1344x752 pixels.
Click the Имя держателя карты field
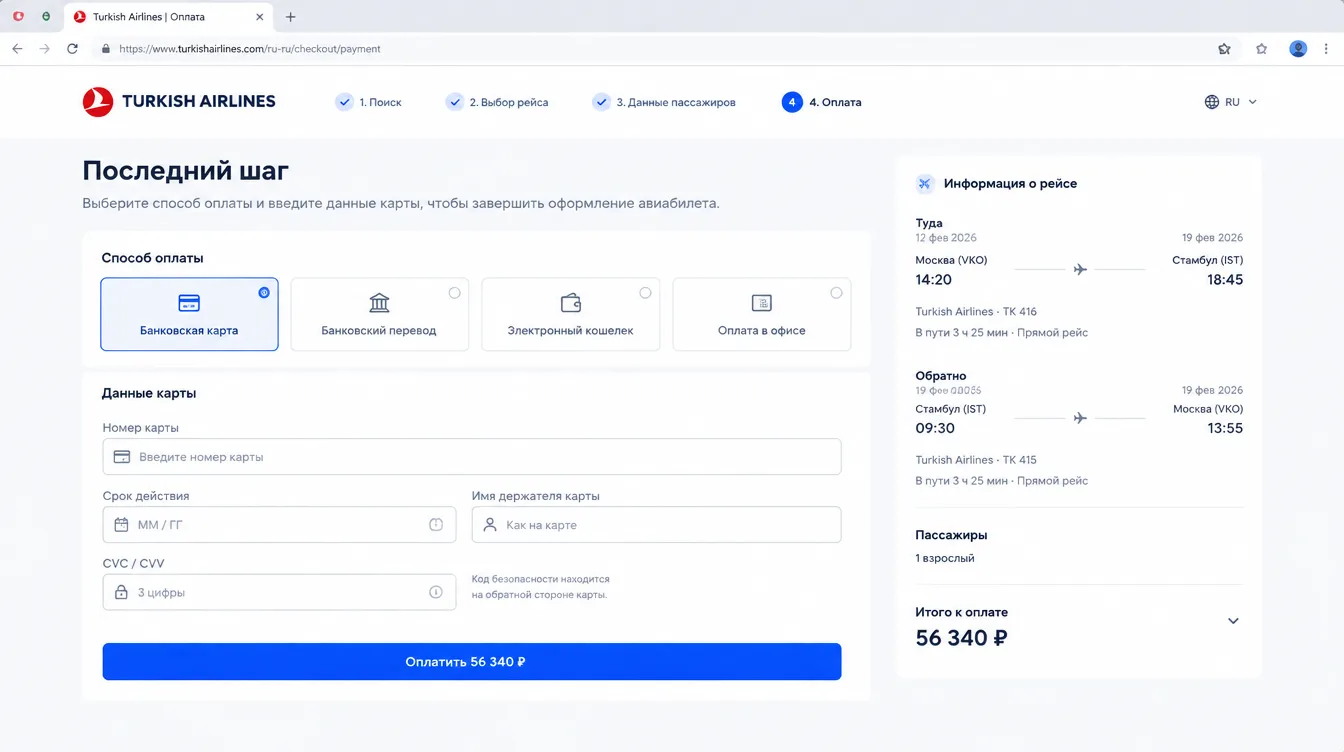[x=656, y=525]
